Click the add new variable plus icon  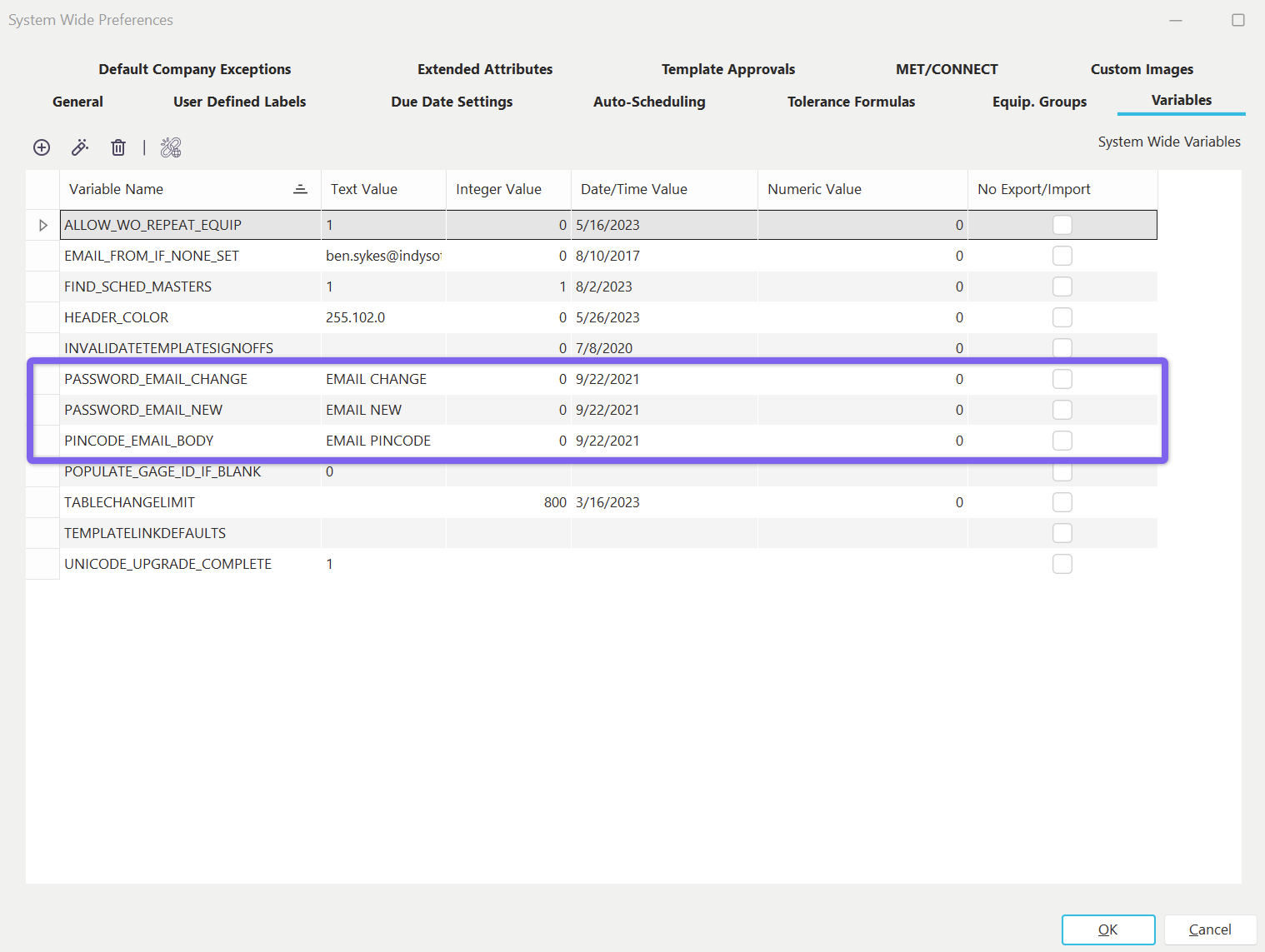click(x=42, y=147)
